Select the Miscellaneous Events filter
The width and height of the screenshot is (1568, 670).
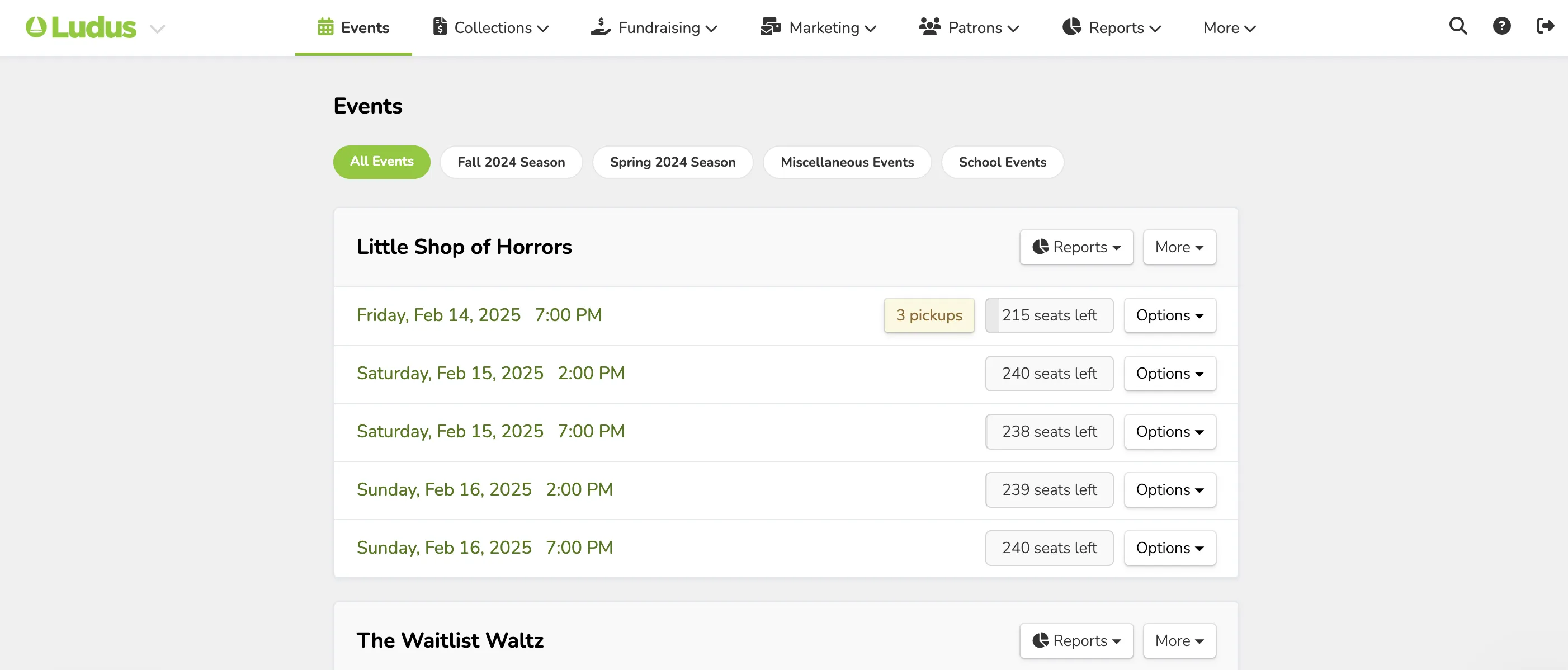847,162
